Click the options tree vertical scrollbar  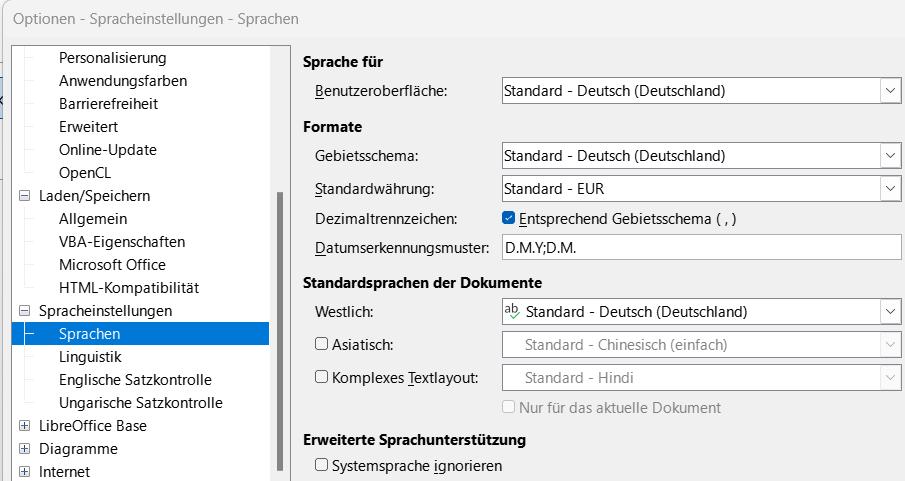pyautogui.click(x=279, y=330)
